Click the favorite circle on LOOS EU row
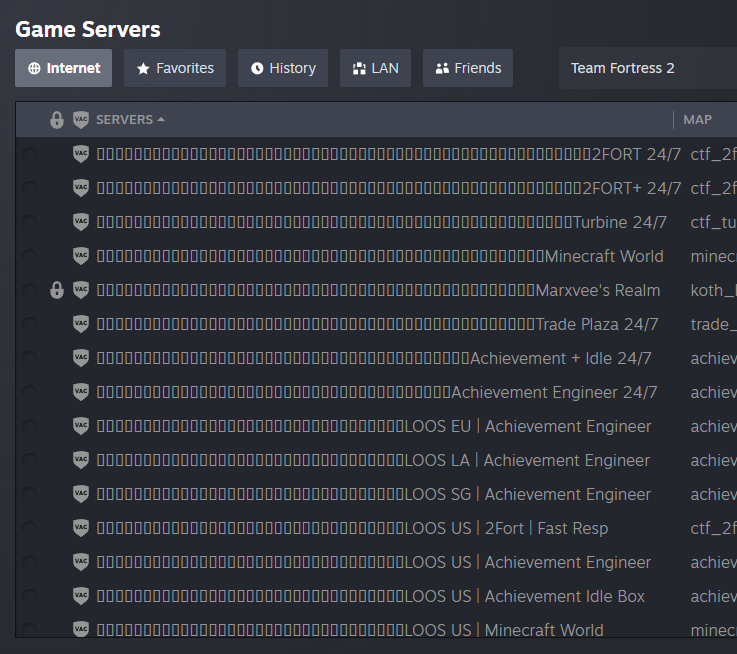This screenshot has width=737, height=654. [30, 426]
